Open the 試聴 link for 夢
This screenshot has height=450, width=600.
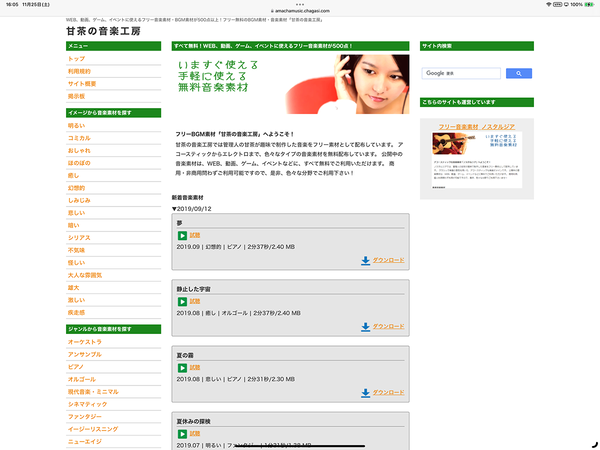195,235
